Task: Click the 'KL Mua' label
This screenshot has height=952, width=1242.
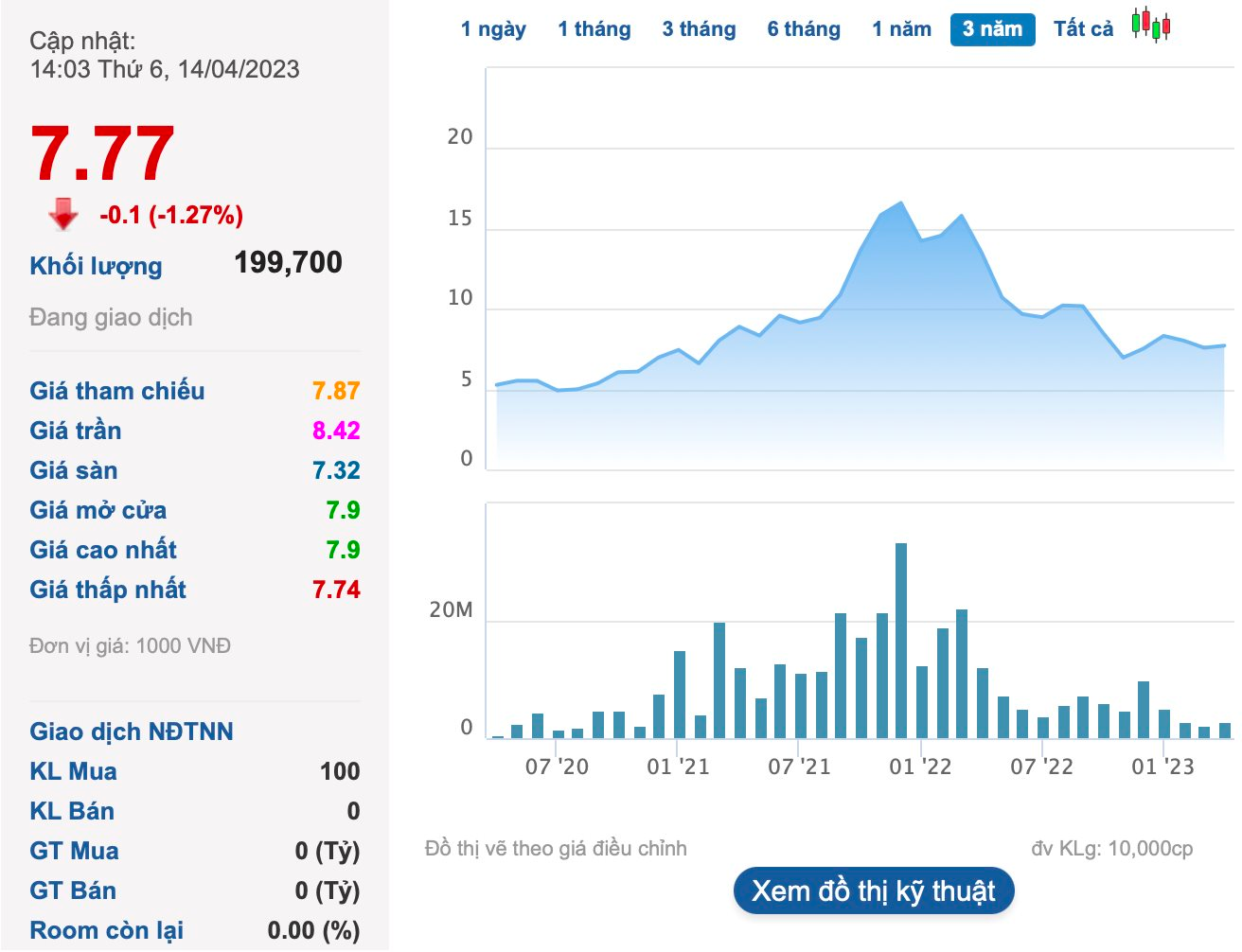Action: tap(74, 771)
